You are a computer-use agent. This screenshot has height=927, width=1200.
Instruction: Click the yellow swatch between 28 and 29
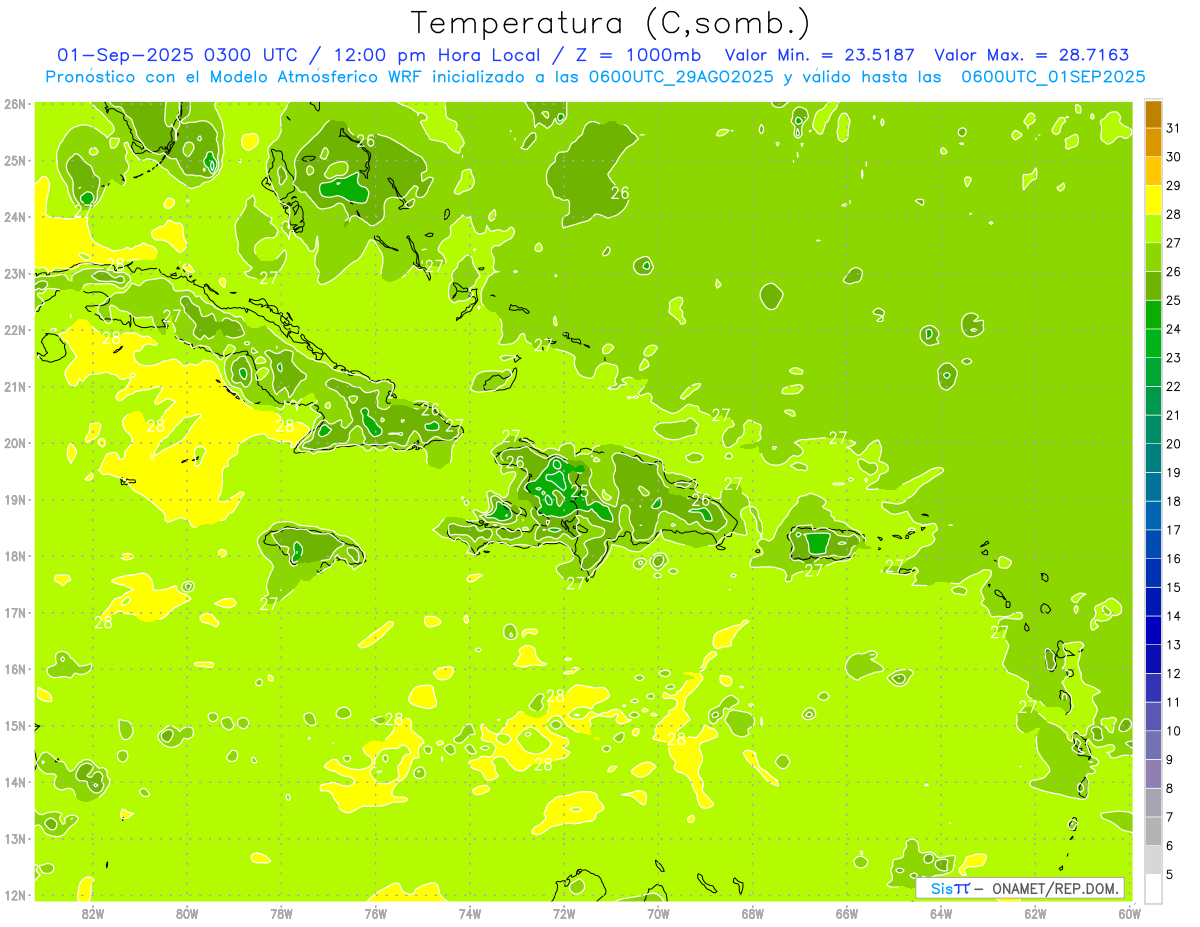1153,200
